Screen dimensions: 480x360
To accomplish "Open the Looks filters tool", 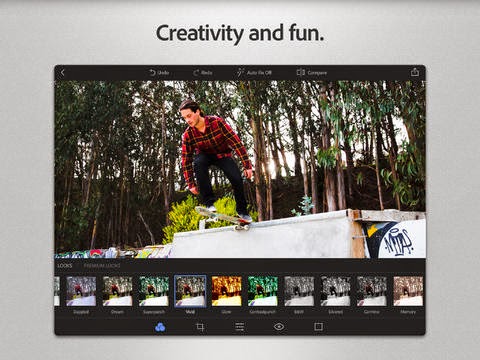I will [160, 327].
